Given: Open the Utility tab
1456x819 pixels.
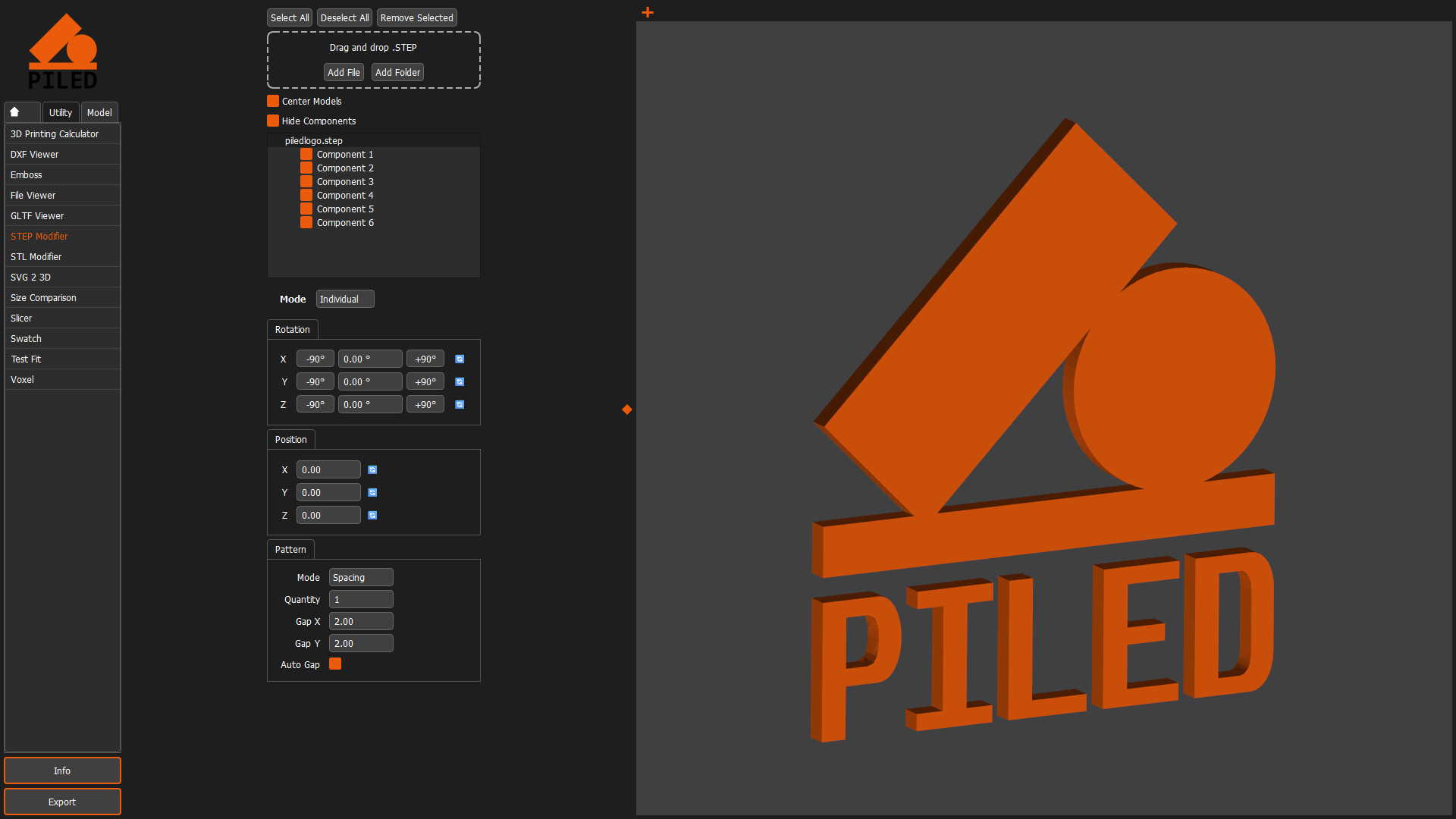Looking at the screenshot, I should (x=60, y=111).
